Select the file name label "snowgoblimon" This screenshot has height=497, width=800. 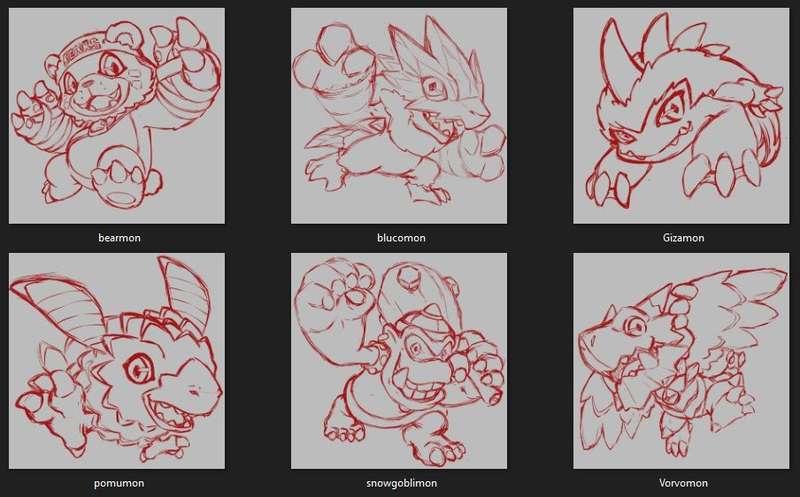click(x=402, y=483)
